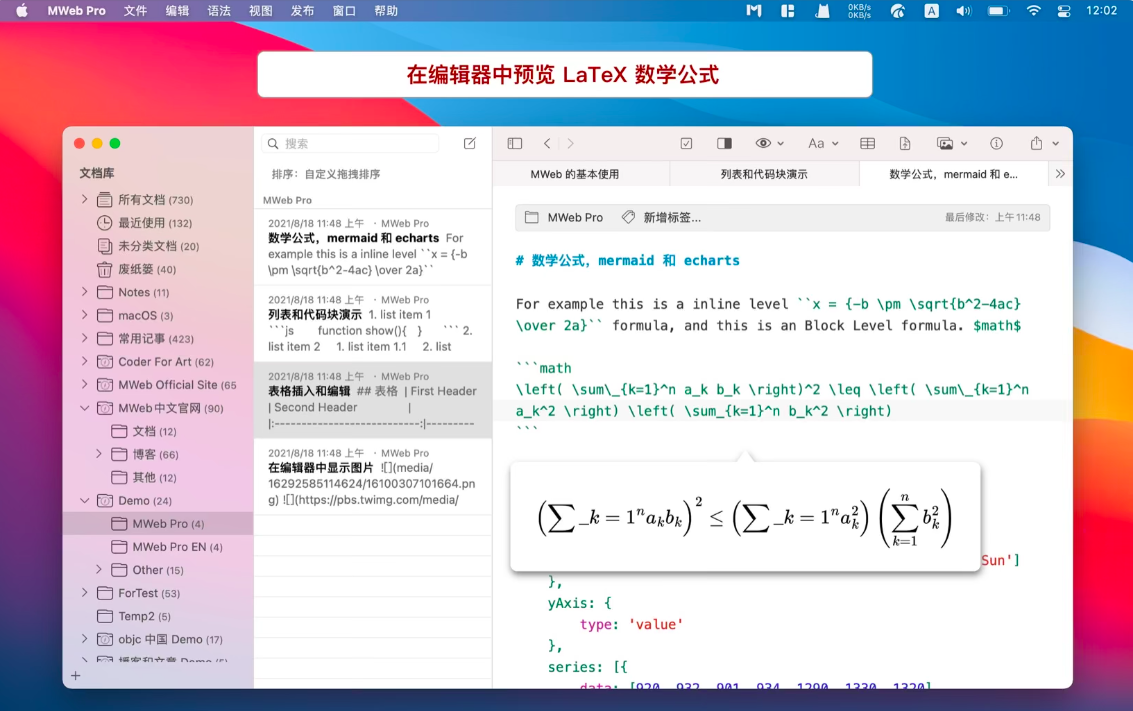Select the MWeb Pro EN folder
This screenshot has height=711, width=1133.
click(168, 547)
